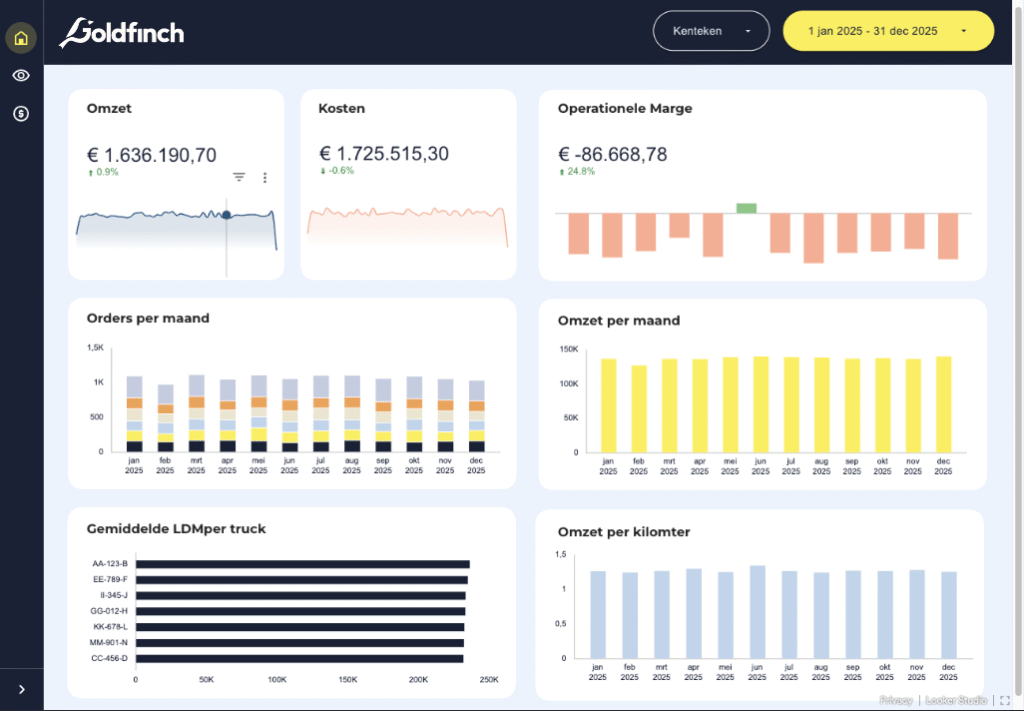The width and height of the screenshot is (1024, 711).
Task: Click the fullscreen icon in the bottom corner
Action: pos(1005,700)
